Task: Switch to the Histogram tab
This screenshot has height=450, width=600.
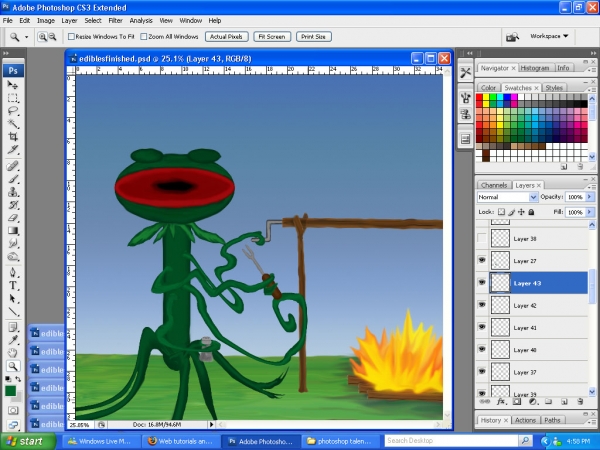Action: click(535, 68)
